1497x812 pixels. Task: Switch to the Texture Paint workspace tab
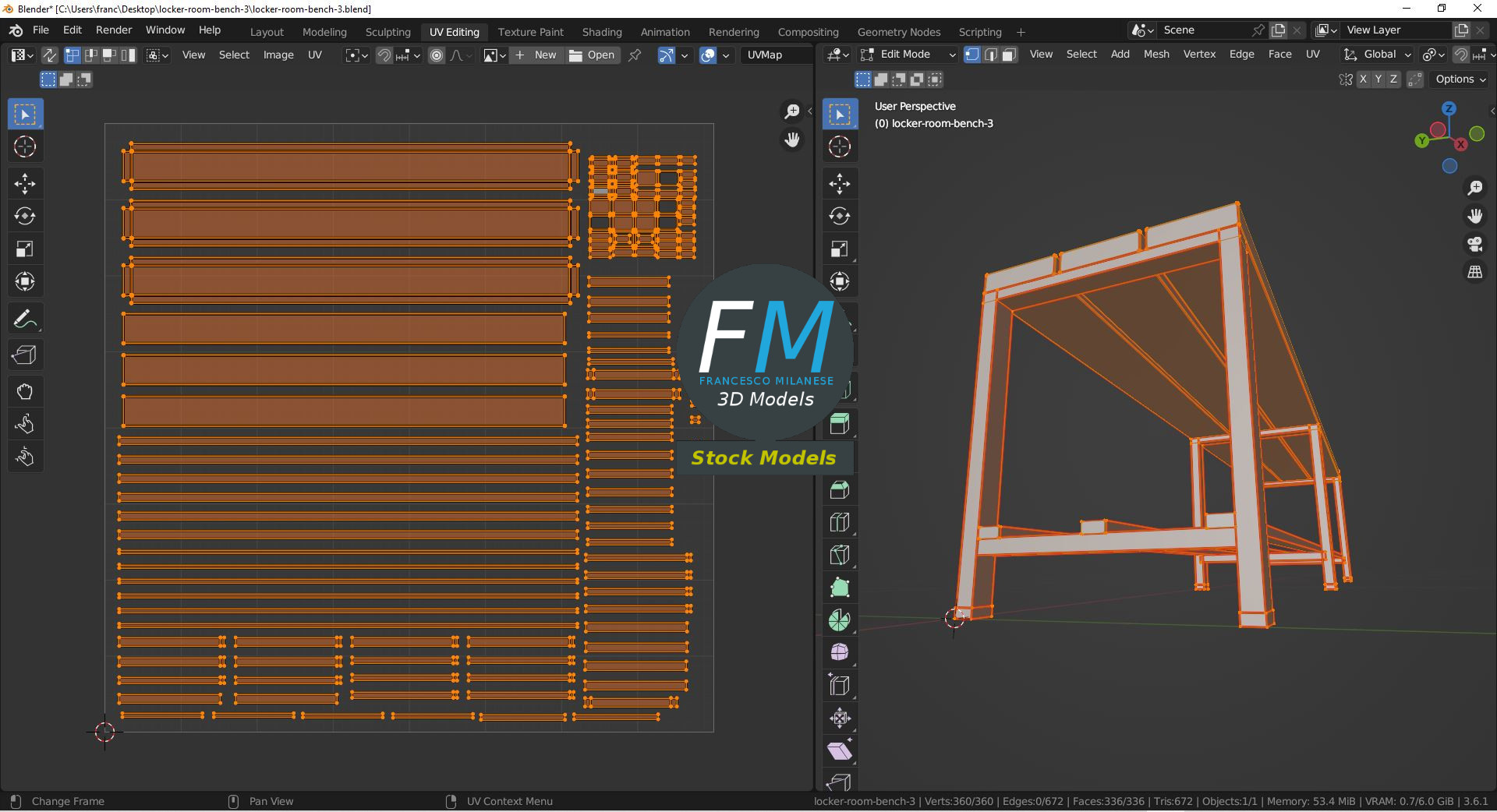tap(530, 32)
